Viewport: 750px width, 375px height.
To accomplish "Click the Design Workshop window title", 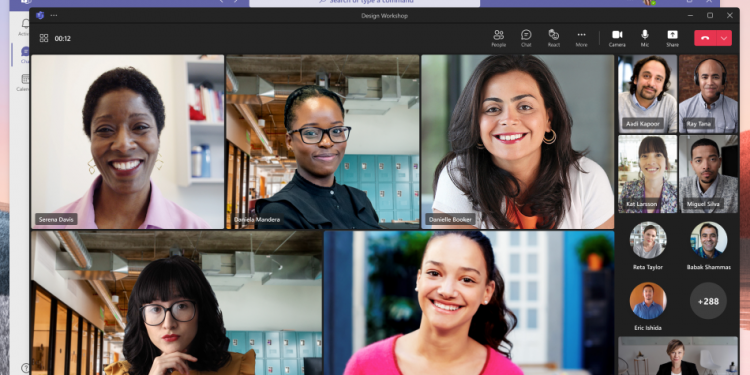I will tap(385, 16).
